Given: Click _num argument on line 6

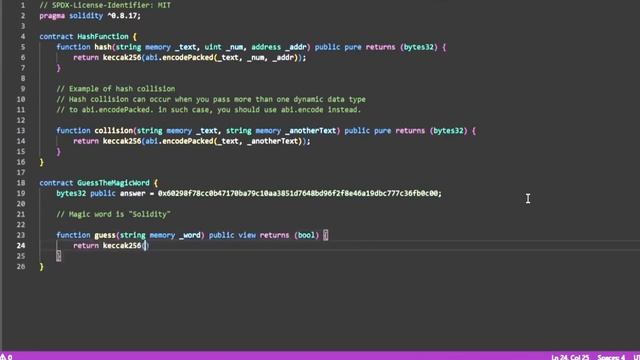Looking at the screenshot, I should coord(256,58).
